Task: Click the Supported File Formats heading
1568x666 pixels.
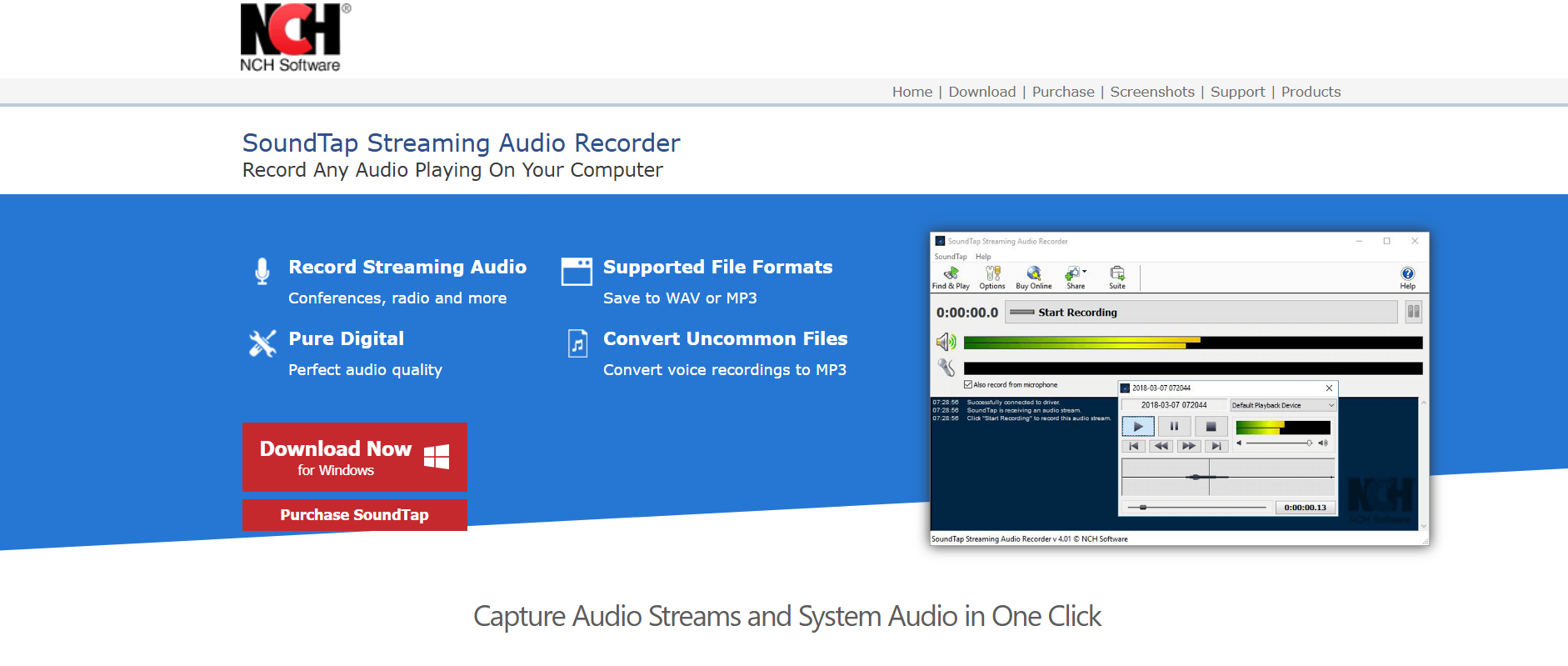Action: tap(717, 267)
